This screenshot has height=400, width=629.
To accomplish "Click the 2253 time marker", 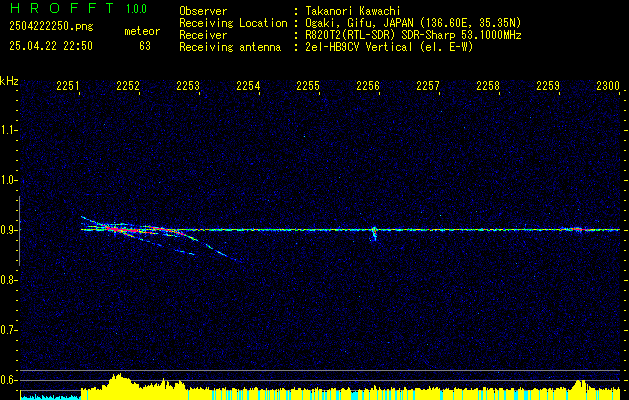I will click(188, 85).
